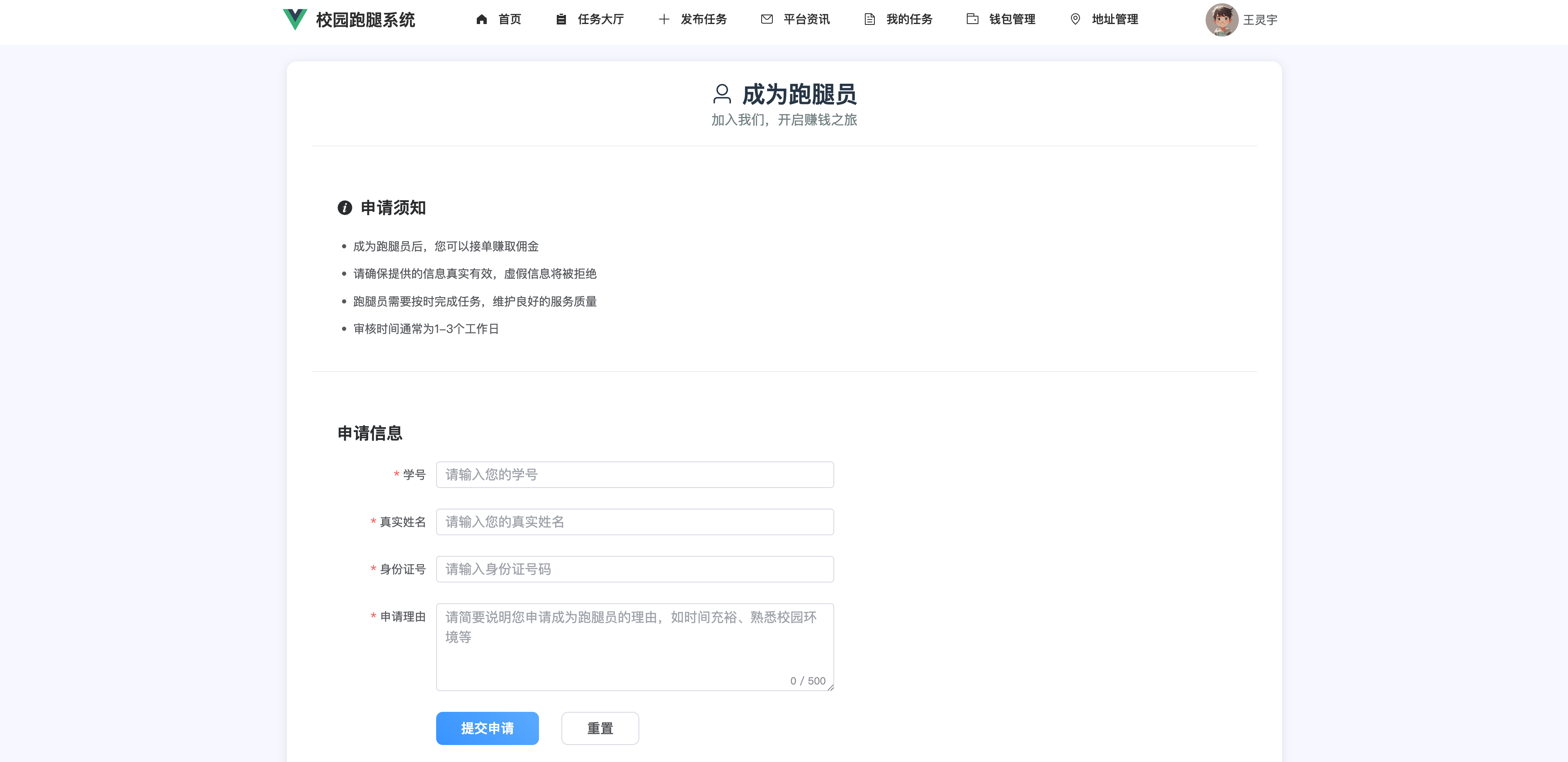Click the user avatar picture
The image size is (1568, 762).
[1221, 19]
